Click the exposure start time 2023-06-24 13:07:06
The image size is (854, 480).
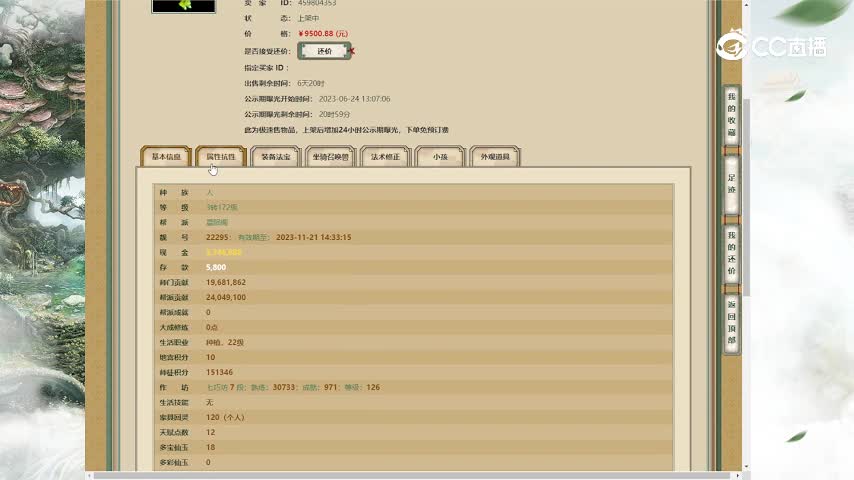pyautogui.click(x=355, y=99)
